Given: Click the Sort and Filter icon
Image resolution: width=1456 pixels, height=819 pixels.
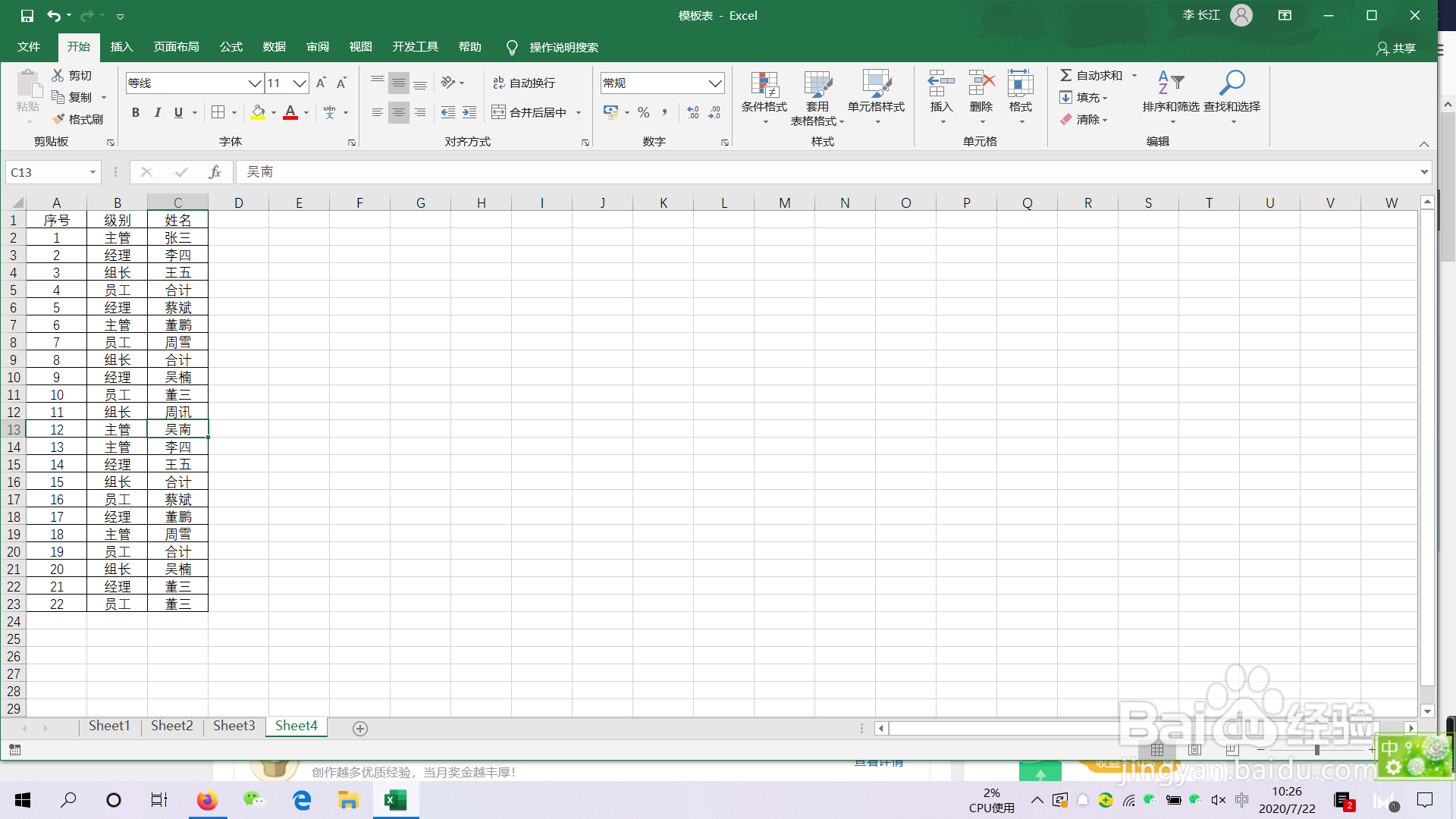Looking at the screenshot, I should point(1170,83).
